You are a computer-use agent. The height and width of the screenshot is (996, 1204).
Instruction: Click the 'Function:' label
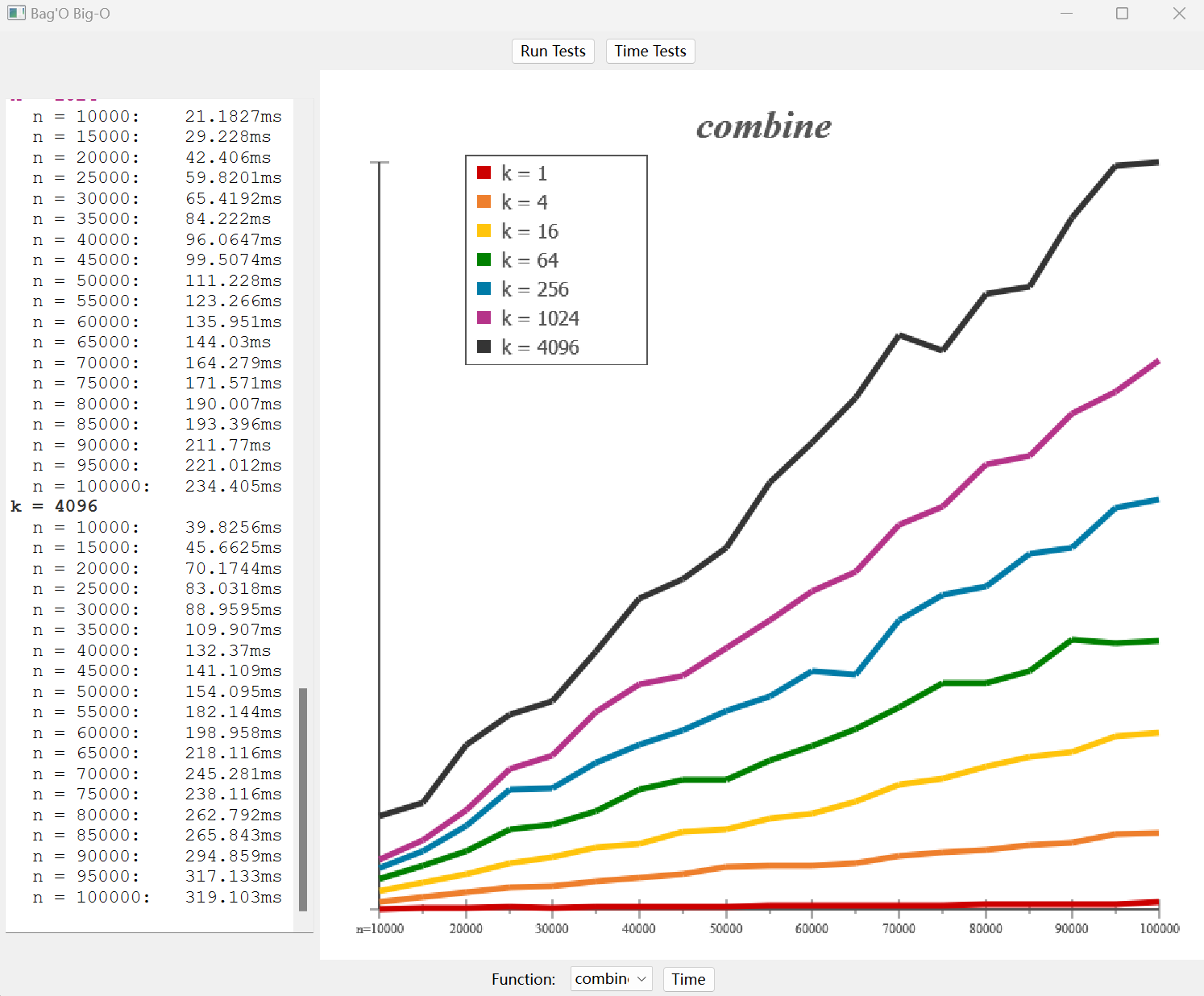[523, 979]
